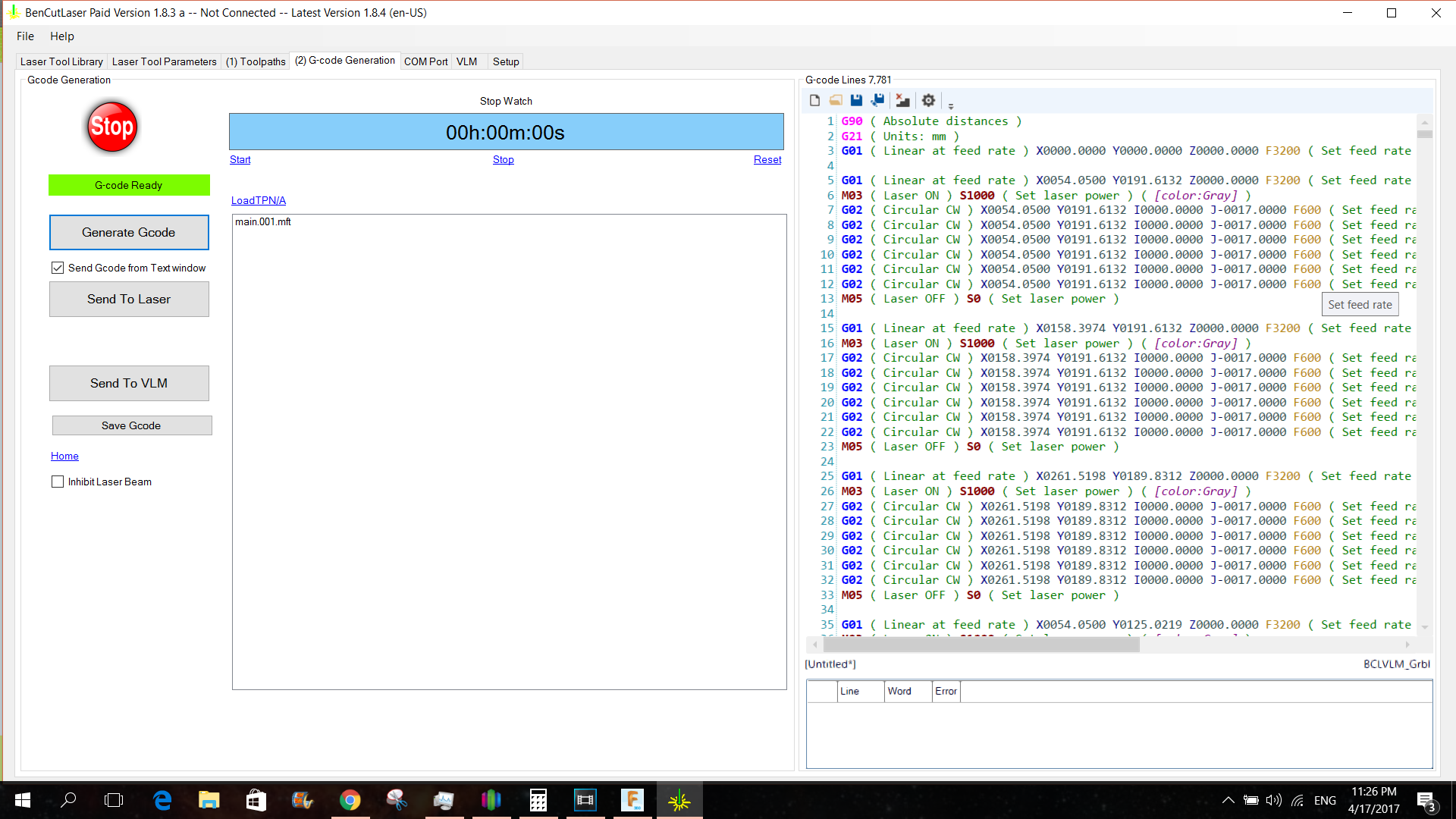1456x819 pixels.
Task: Clear the G-code window
Action: [902, 99]
